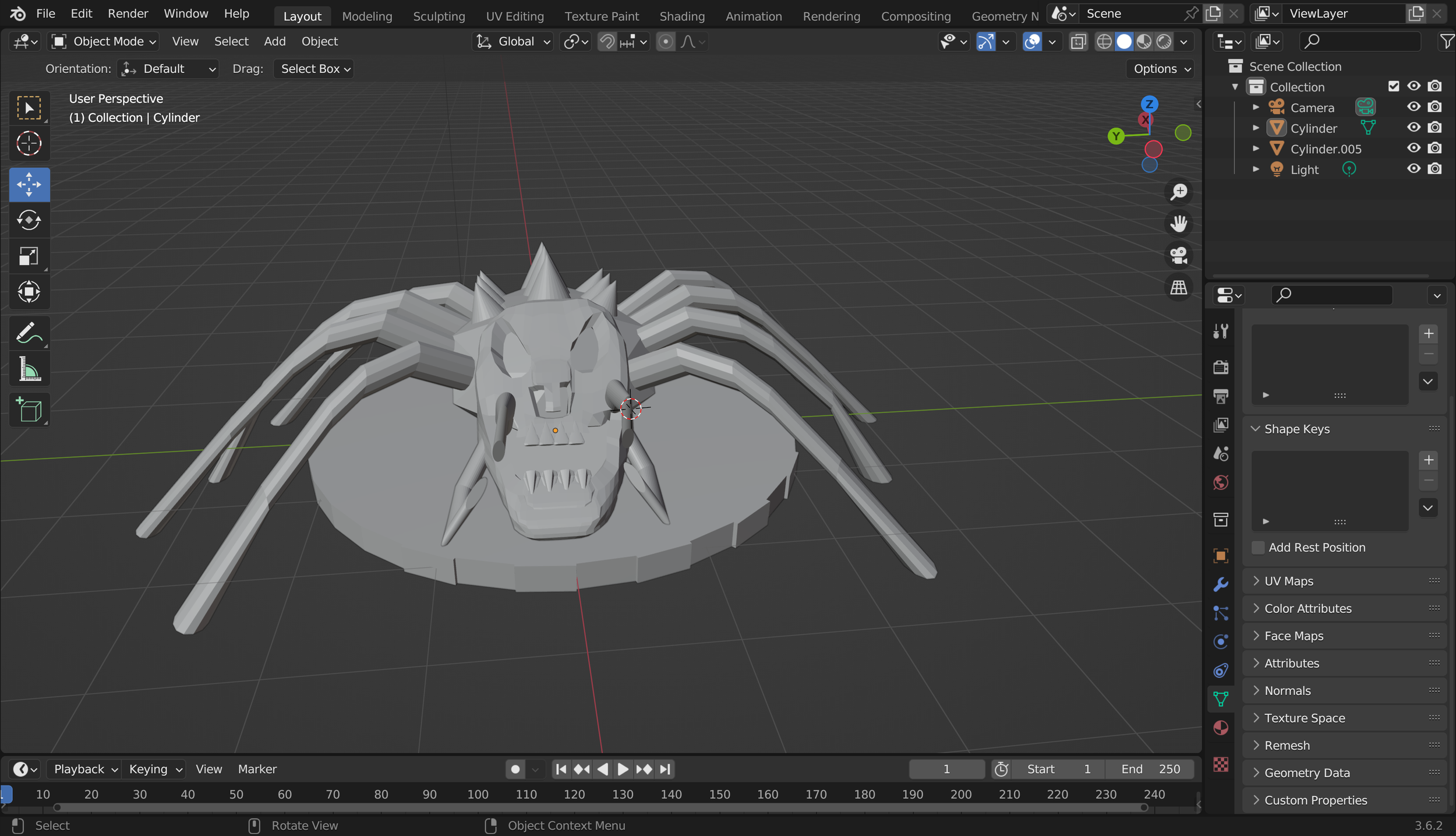Select the Rotate tool in toolbar
Image resolution: width=1456 pixels, height=836 pixels.
tap(29, 220)
